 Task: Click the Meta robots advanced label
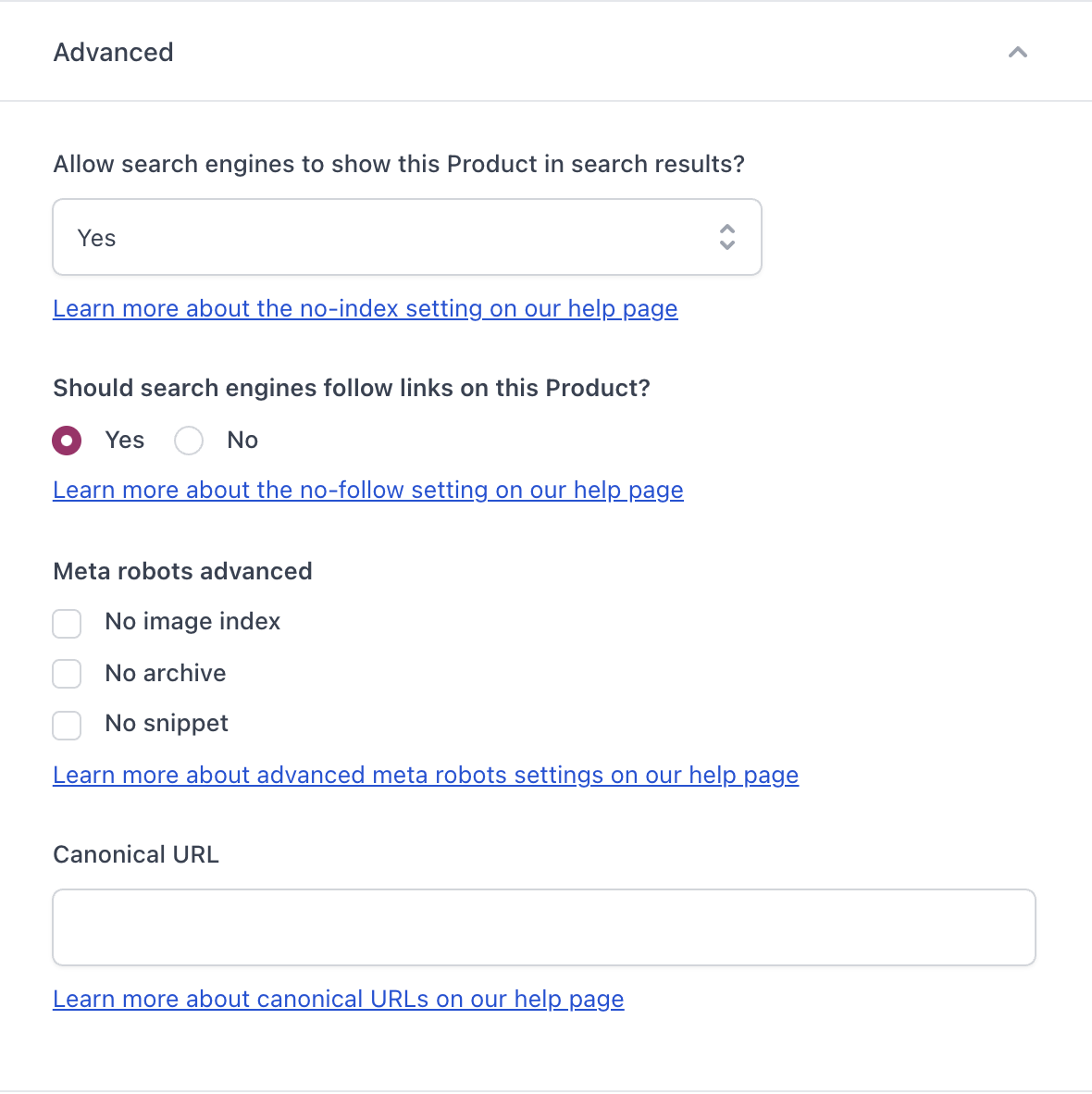pyautogui.click(x=181, y=571)
